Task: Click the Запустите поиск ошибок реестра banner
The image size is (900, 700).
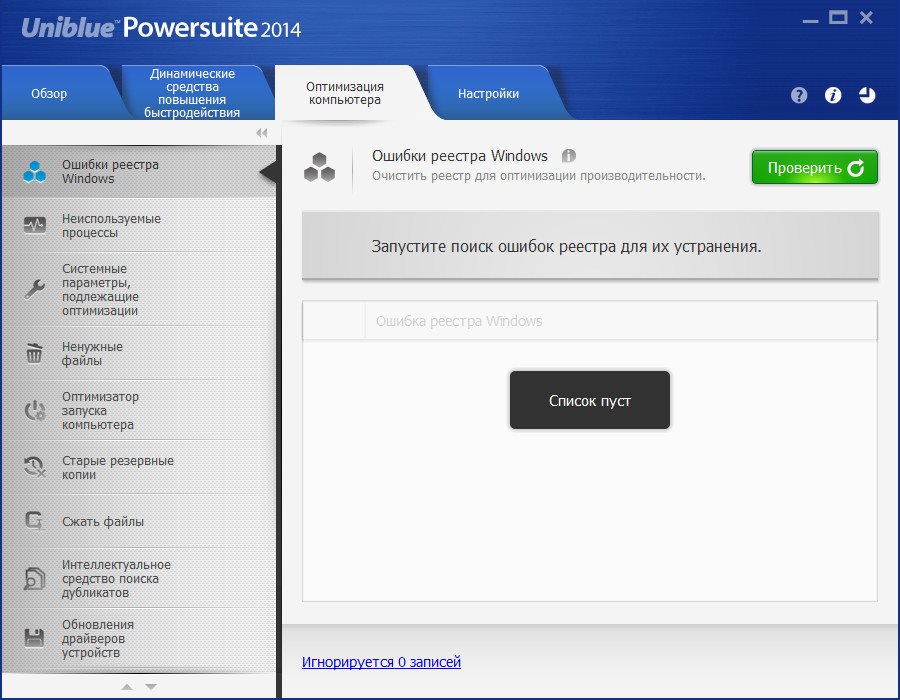Action: [590, 246]
